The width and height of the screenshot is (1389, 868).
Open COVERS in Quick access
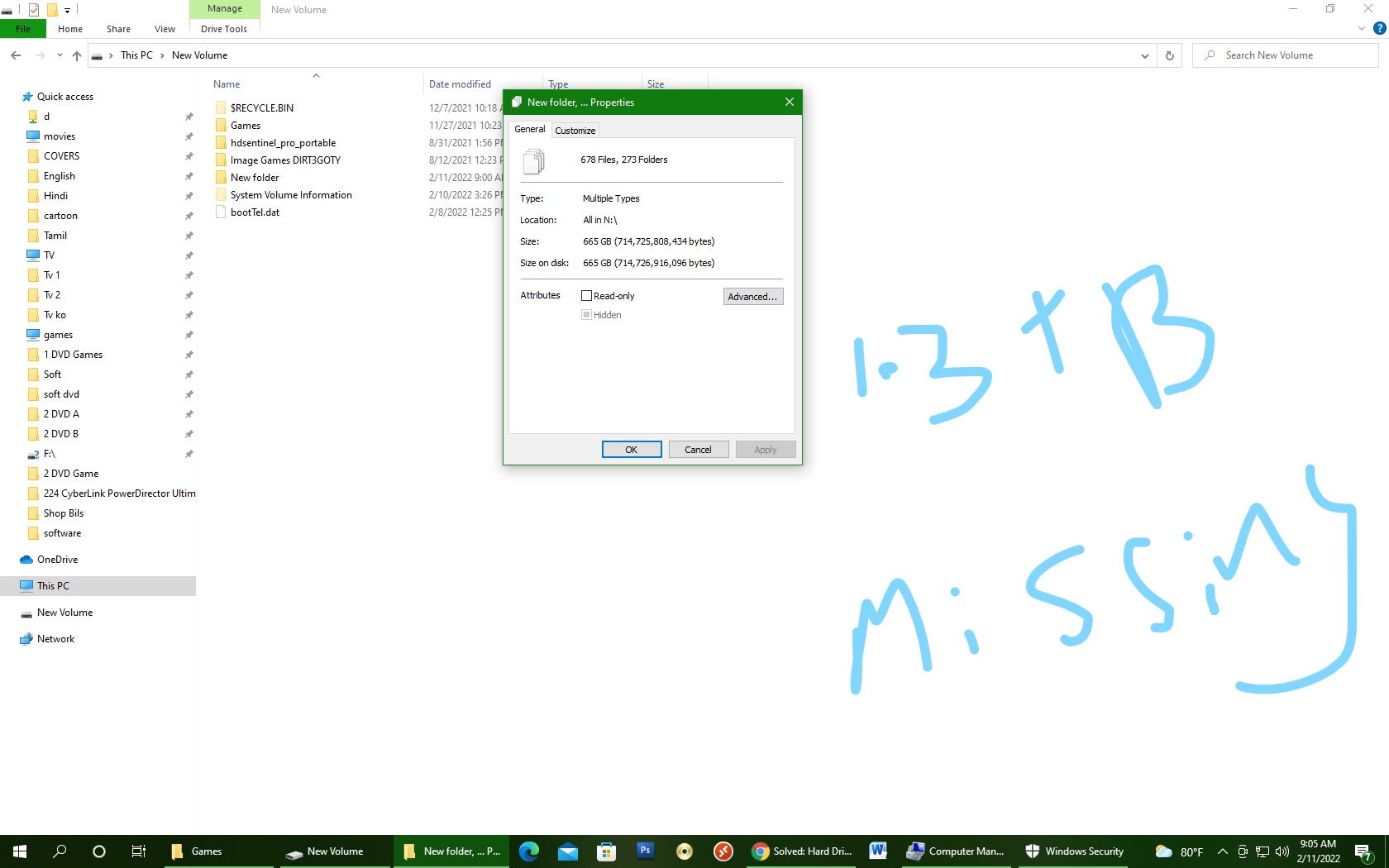coord(62,156)
